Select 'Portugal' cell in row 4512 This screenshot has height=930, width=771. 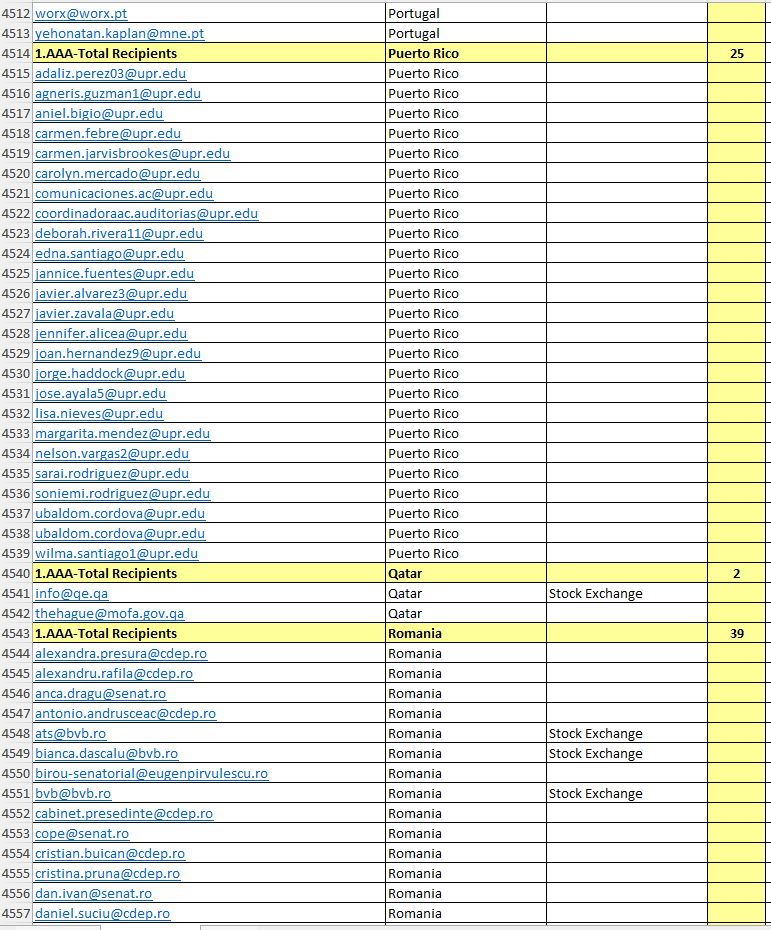click(466, 14)
